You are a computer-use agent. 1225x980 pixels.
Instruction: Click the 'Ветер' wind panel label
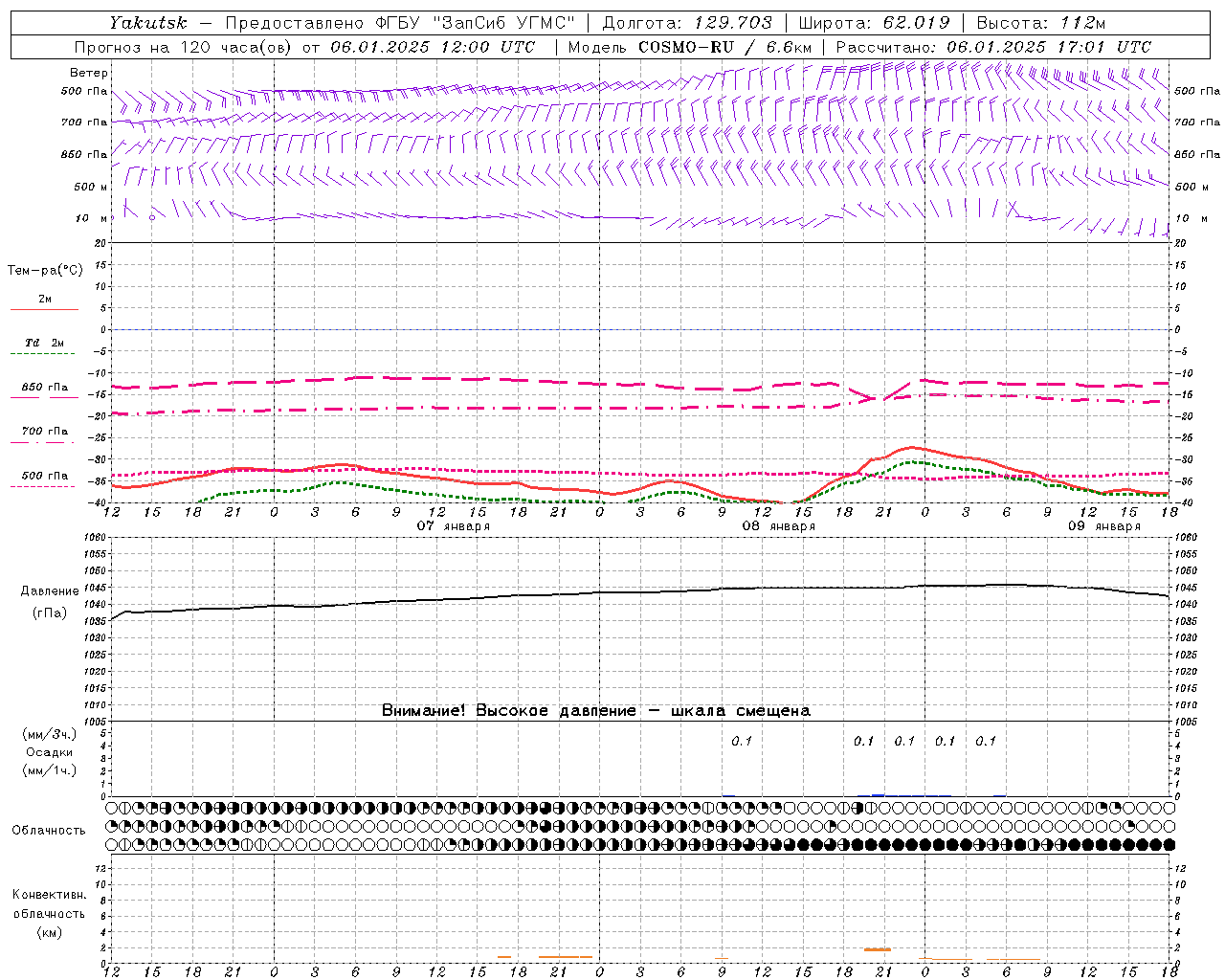tap(89, 73)
